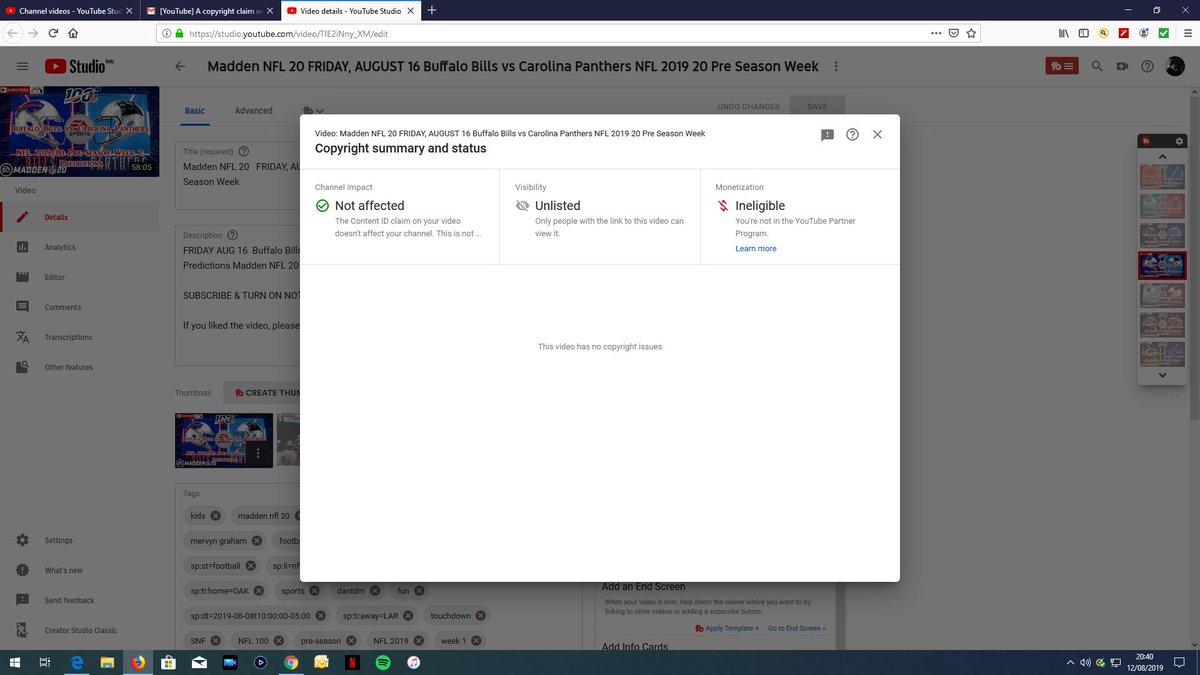Open TubeBuddy video navigator settings gear

[x=1178, y=141]
